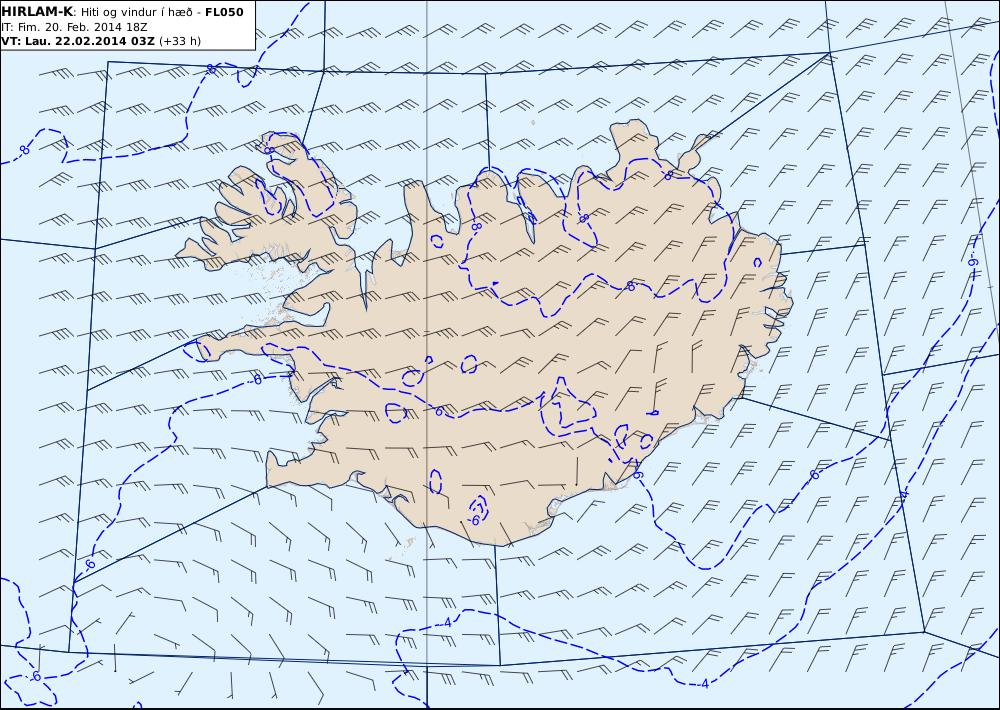The image size is (1000, 710).
Task: Click the 'VT: Lau. 22.02.2014 03Z' valid time
Action: [x=78, y=41]
